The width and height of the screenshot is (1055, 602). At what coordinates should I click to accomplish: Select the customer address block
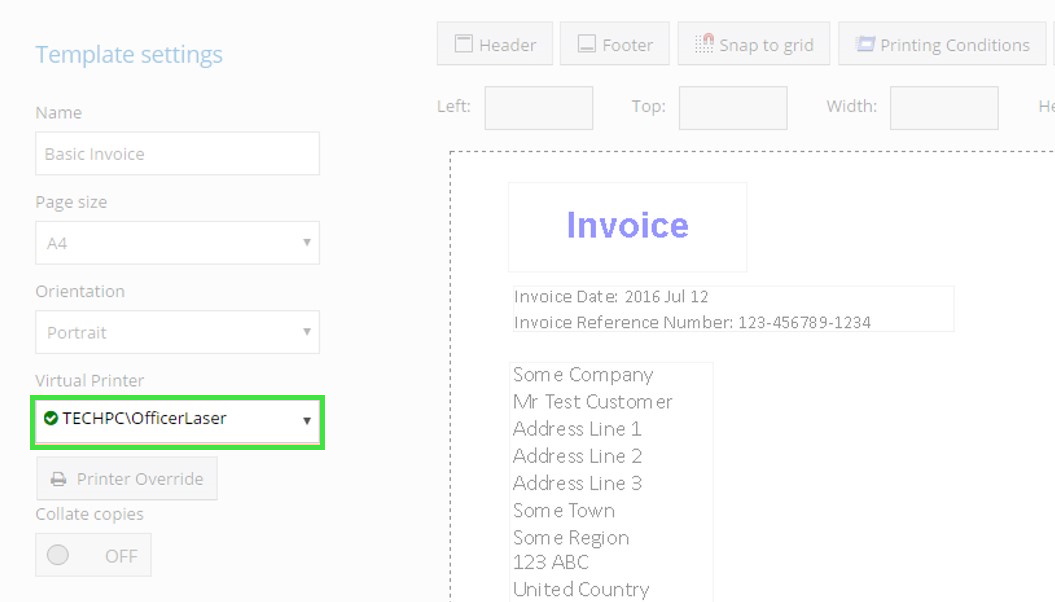[x=610, y=482]
